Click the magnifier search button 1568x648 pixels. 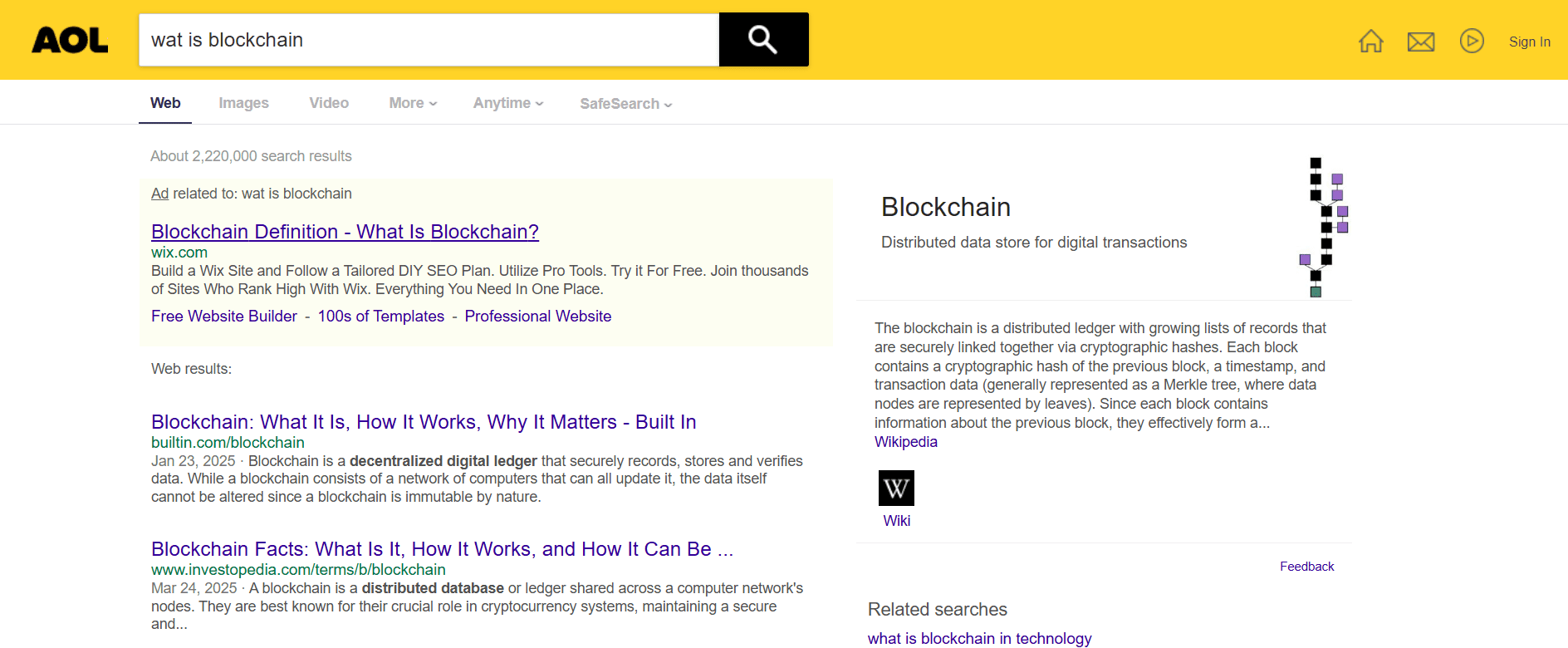click(x=763, y=39)
